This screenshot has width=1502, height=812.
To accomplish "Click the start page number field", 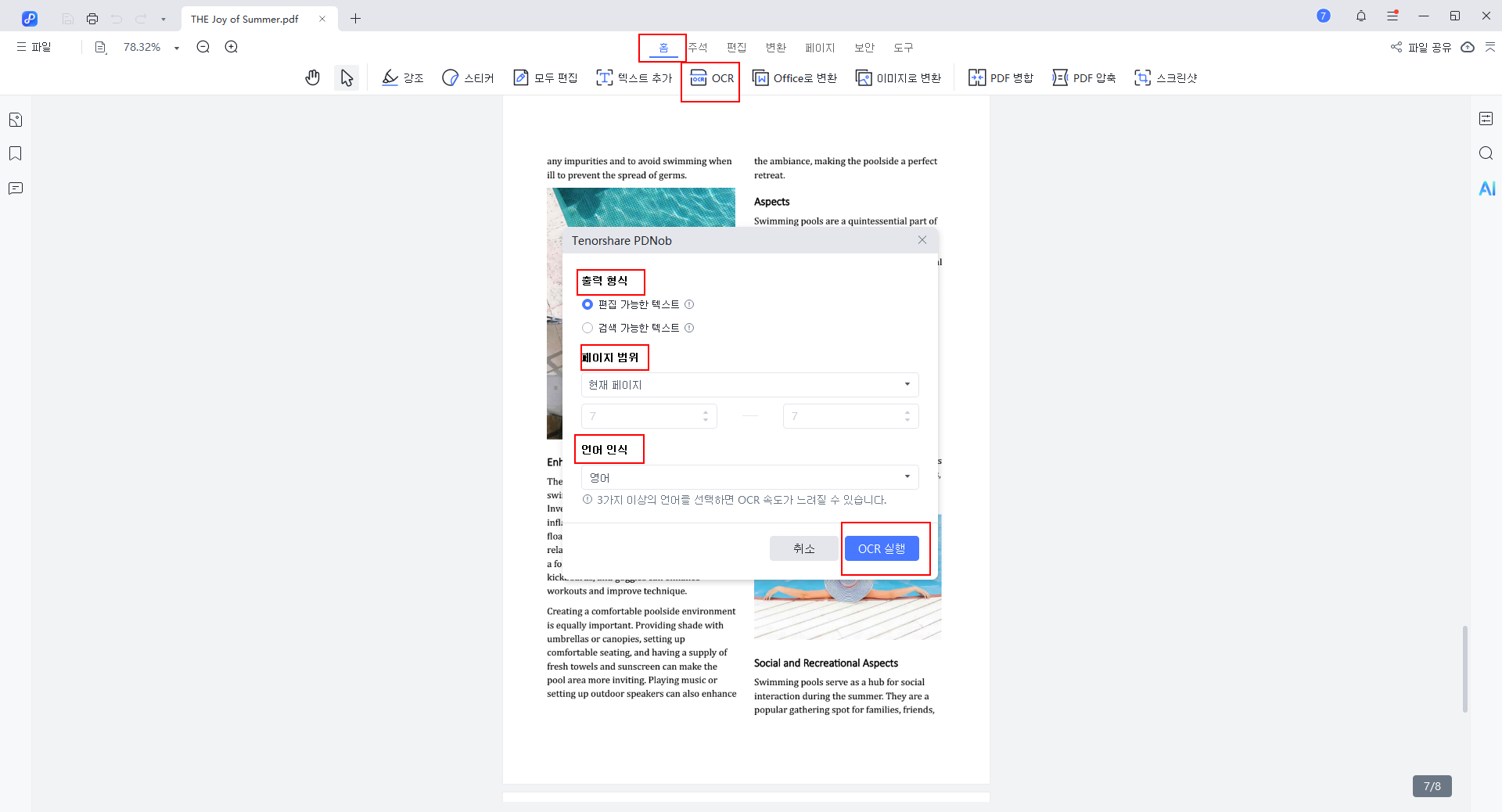I will 649,416.
